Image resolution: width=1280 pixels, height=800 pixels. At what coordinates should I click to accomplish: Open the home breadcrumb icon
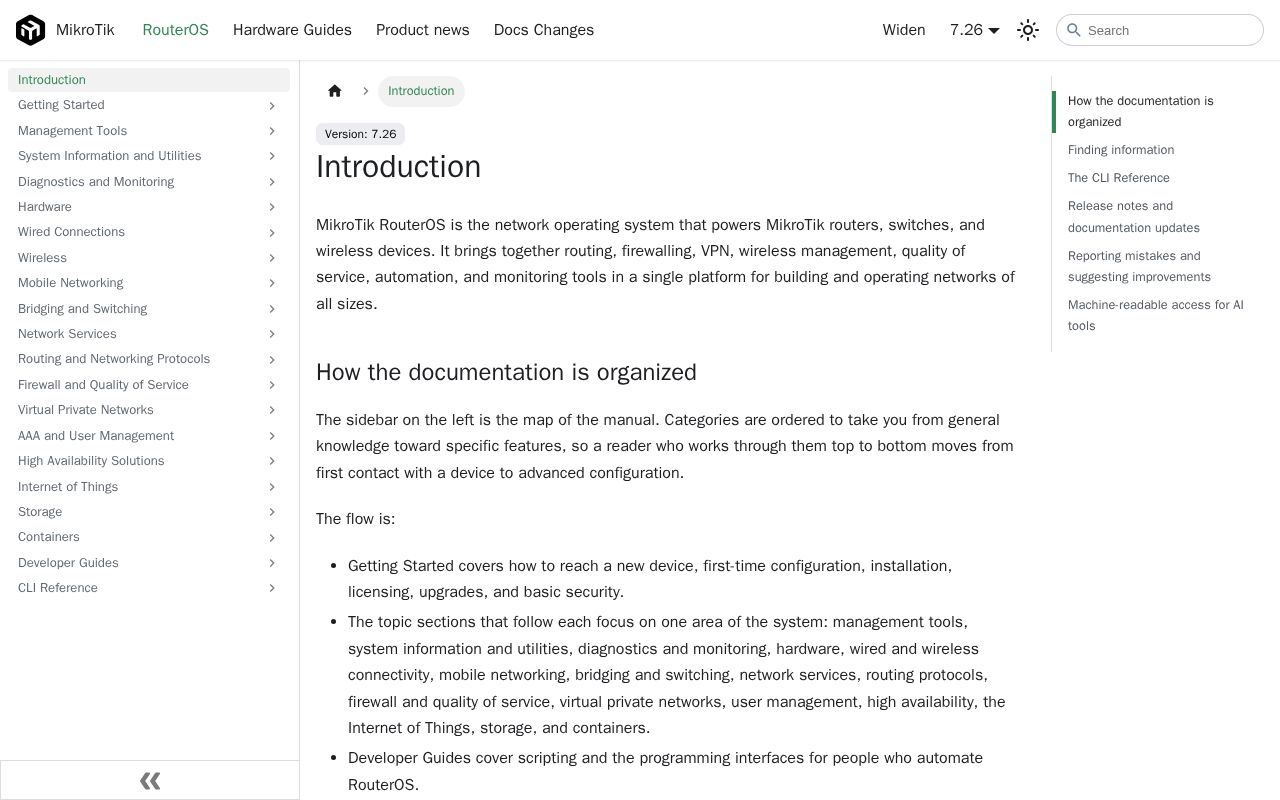pos(335,91)
